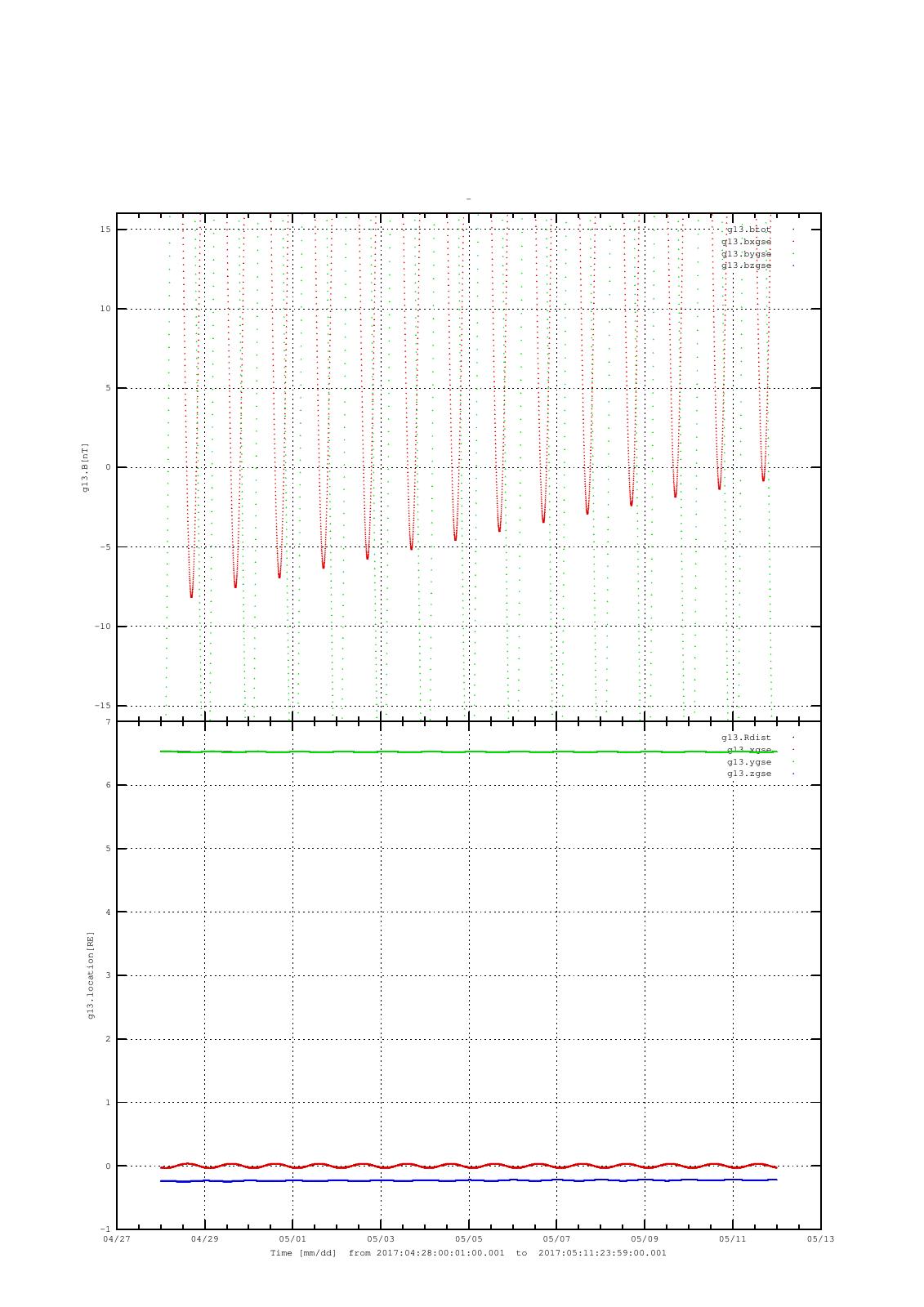This screenshot has width=924, height=1307.
Task: Click the g13.bzgse legend entry
Action: pyautogui.click(x=746, y=265)
